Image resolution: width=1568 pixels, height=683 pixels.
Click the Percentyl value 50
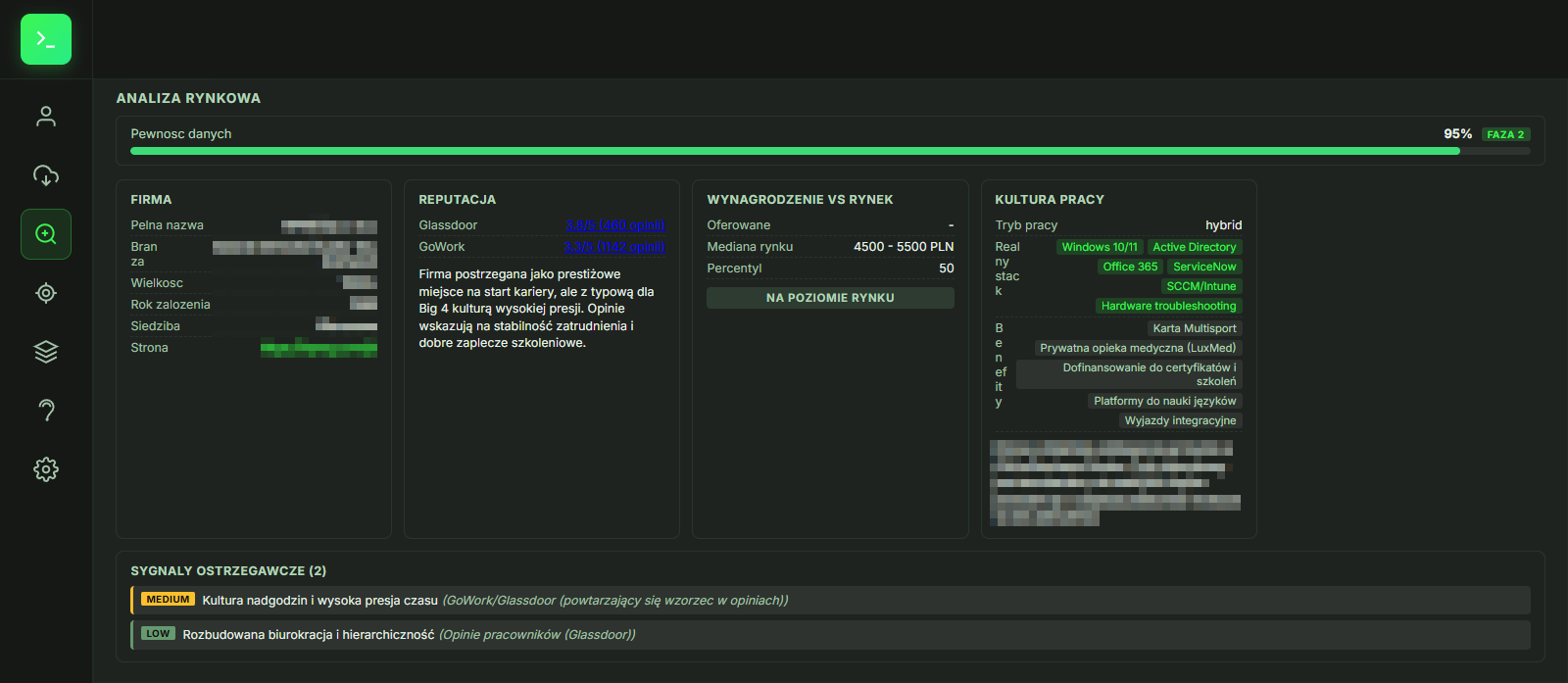tap(946, 268)
